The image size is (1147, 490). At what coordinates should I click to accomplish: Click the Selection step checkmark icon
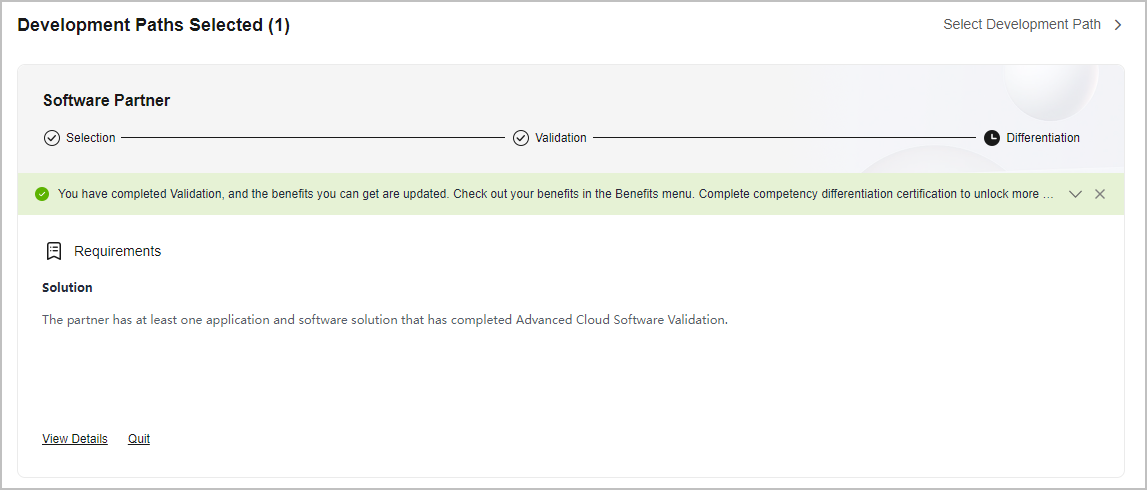[x=51, y=138]
